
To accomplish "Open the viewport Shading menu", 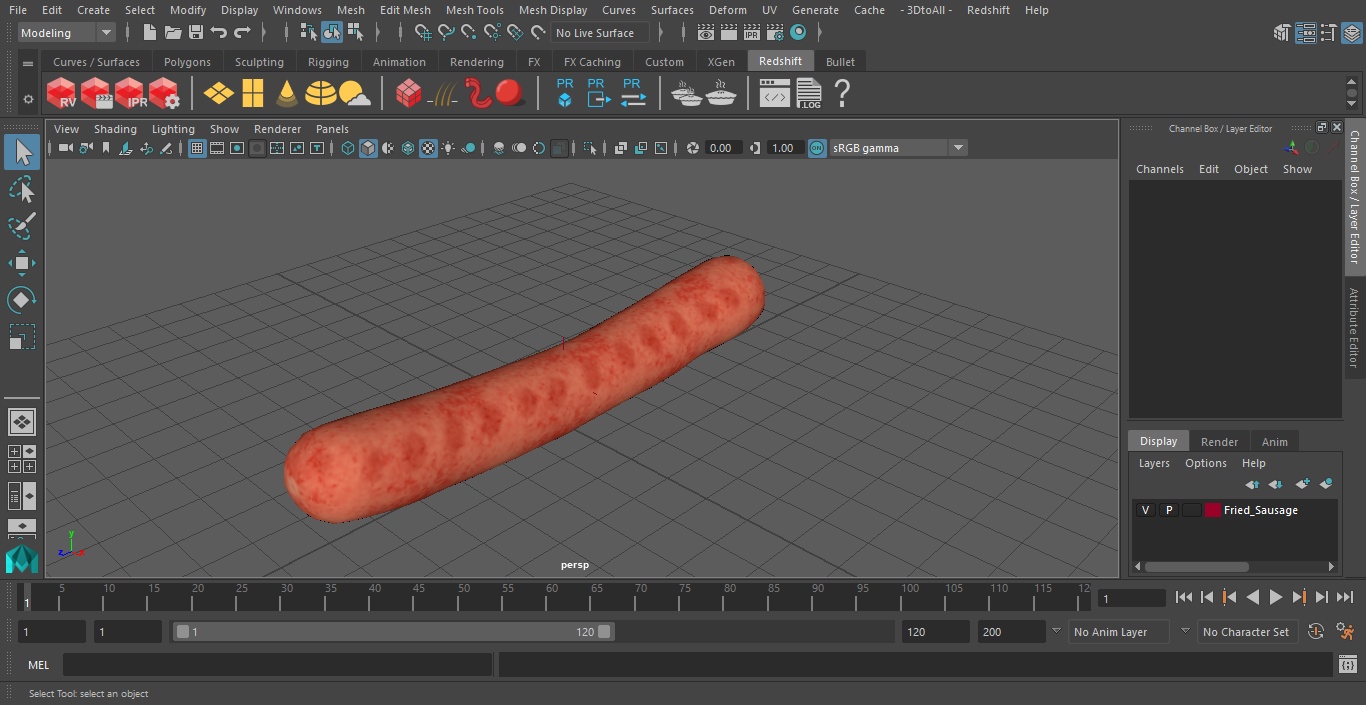I will click(115, 129).
